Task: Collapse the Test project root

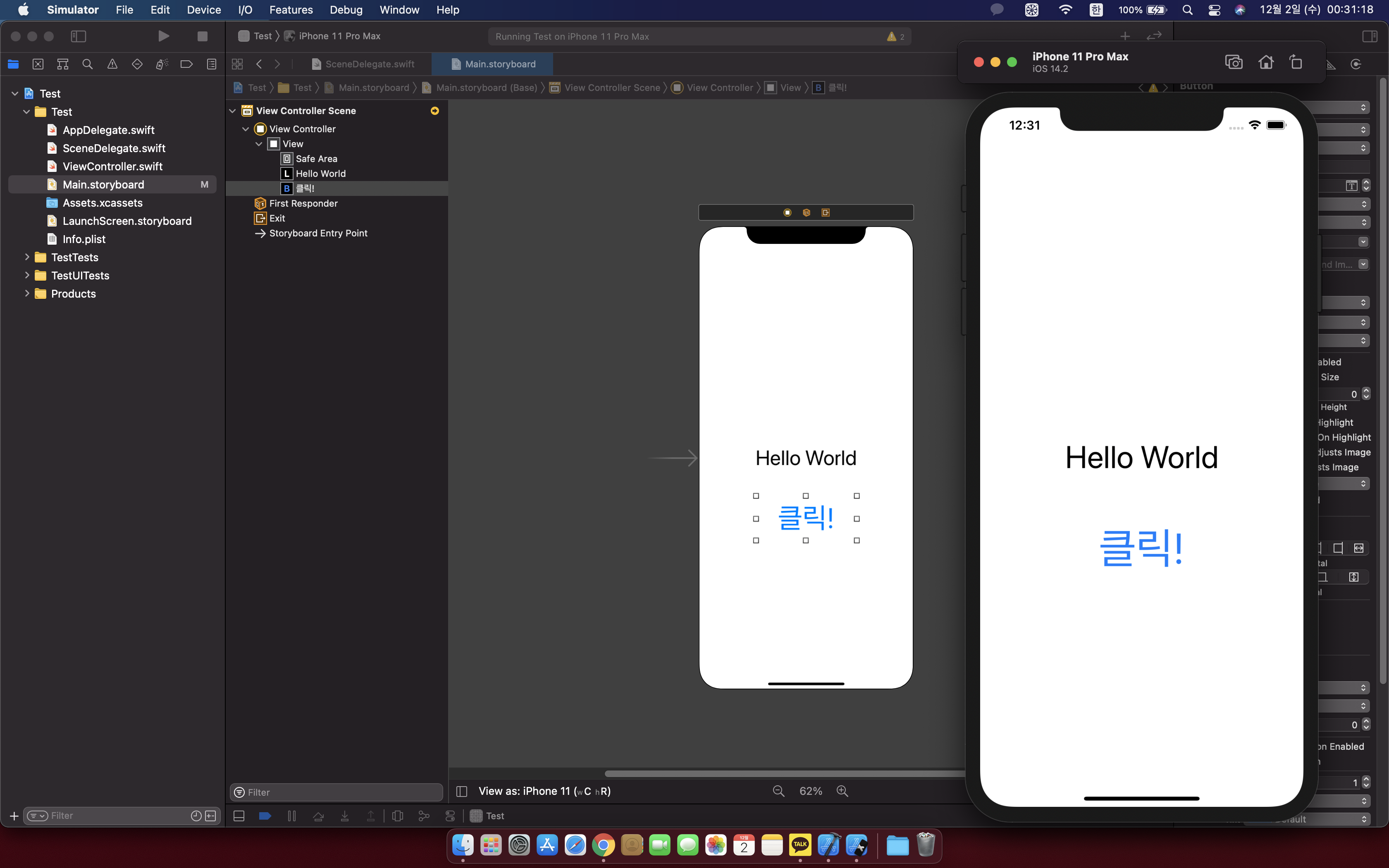Action: click(15, 93)
